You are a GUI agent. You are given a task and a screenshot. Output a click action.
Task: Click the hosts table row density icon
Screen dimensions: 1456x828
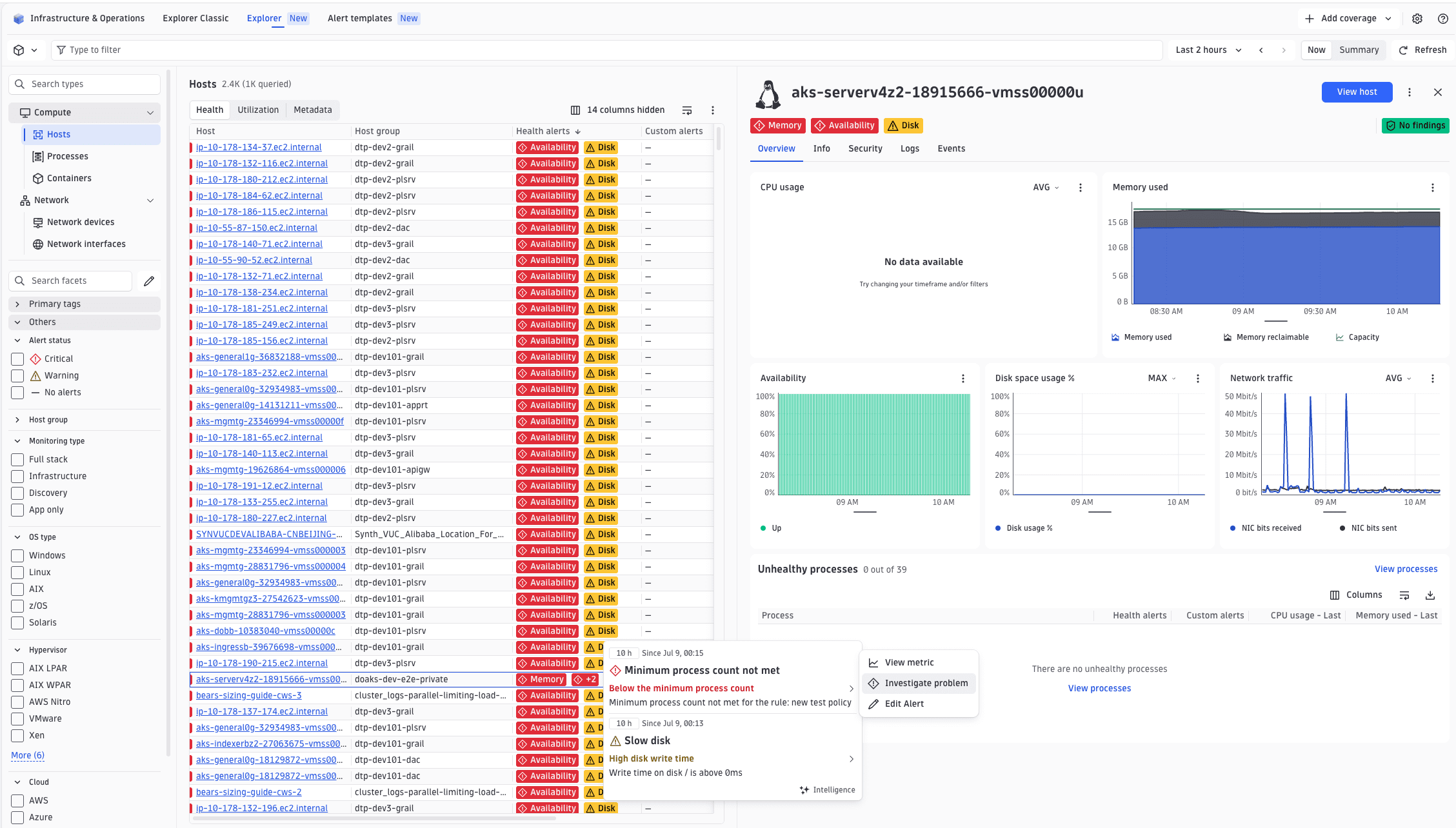click(x=687, y=110)
